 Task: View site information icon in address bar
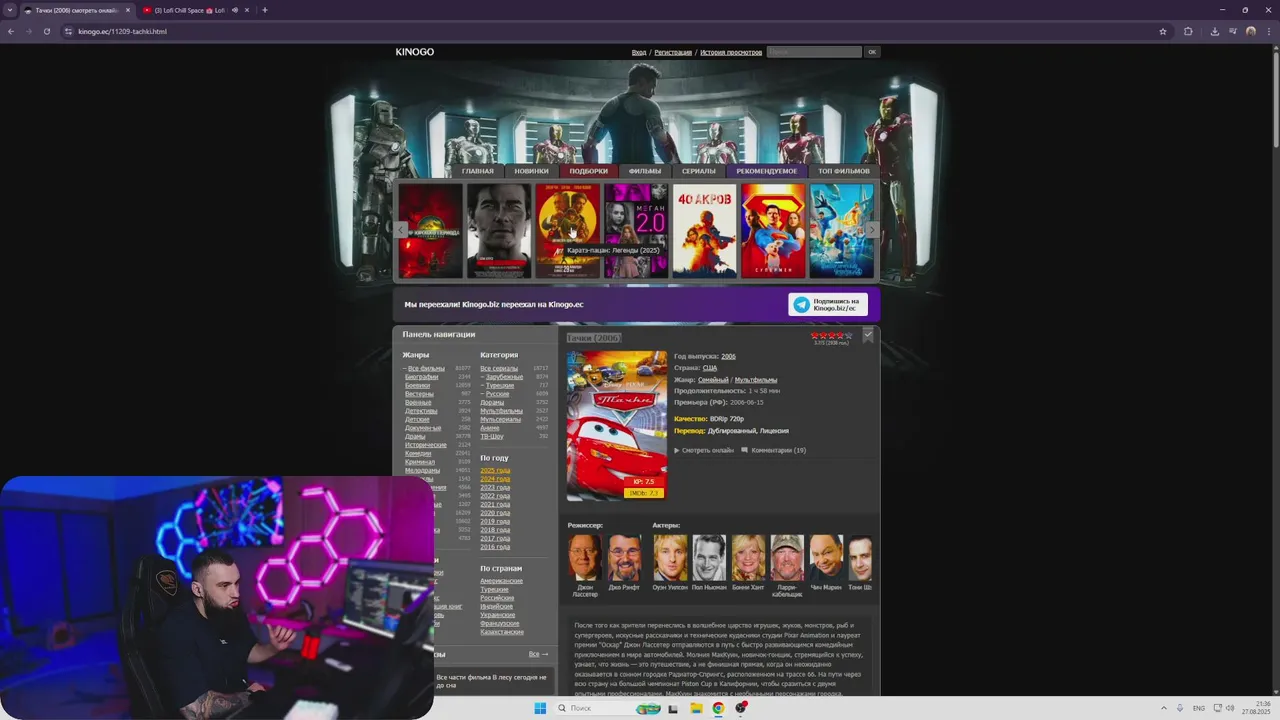[69, 31]
